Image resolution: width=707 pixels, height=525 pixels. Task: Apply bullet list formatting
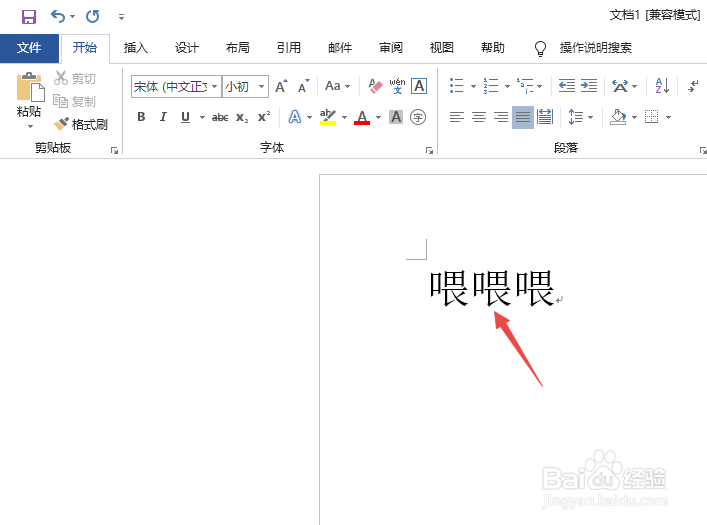pos(456,86)
